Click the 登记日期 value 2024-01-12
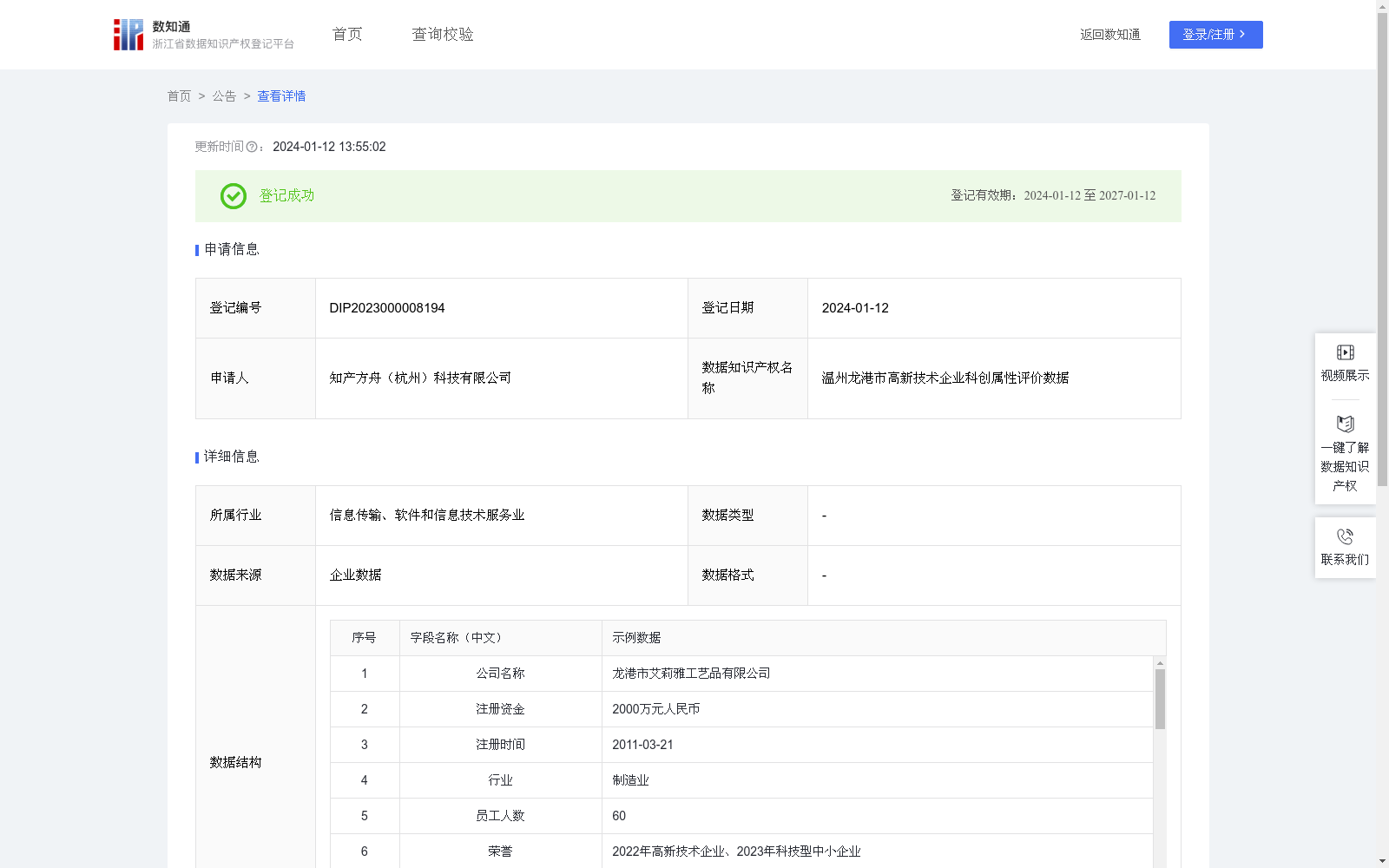The height and width of the screenshot is (868, 1389). tap(855, 308)
